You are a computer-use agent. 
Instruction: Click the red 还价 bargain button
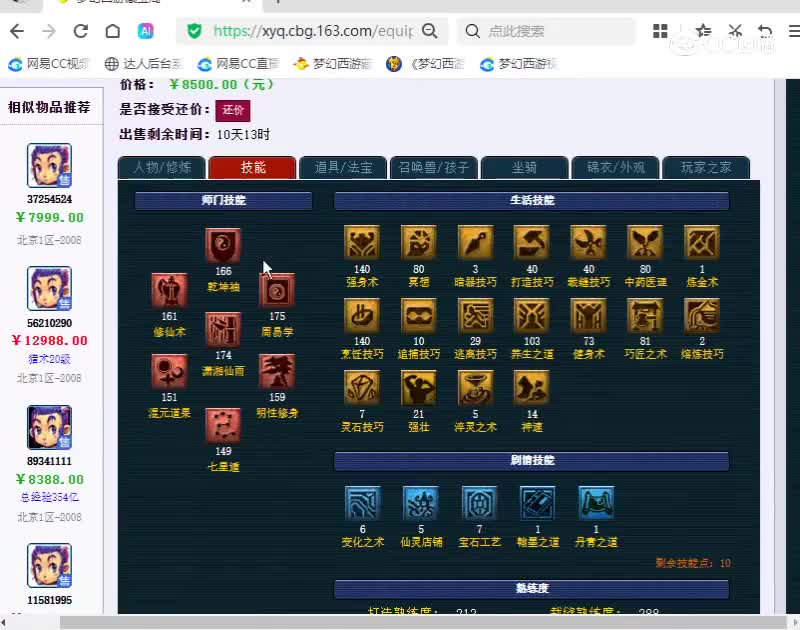point(232,111)
